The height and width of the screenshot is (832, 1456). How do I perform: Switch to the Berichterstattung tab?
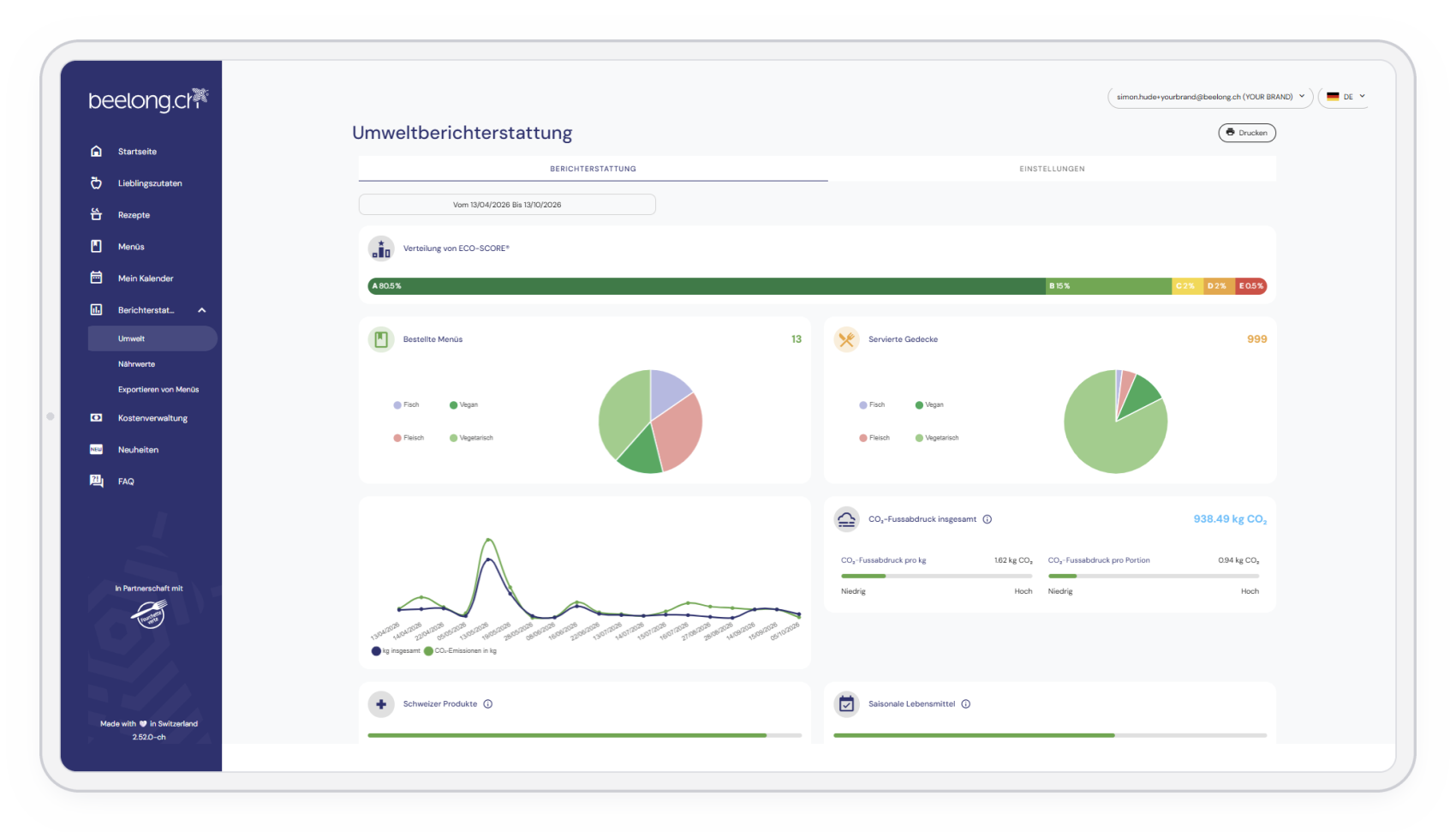[x=593, y=169]
